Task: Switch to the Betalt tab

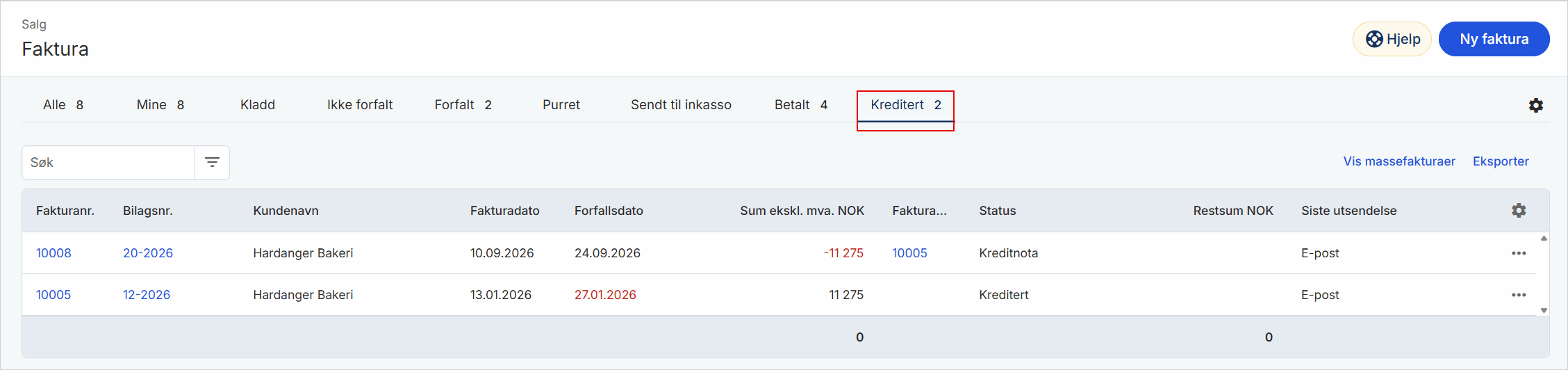Action: [801, 104]
